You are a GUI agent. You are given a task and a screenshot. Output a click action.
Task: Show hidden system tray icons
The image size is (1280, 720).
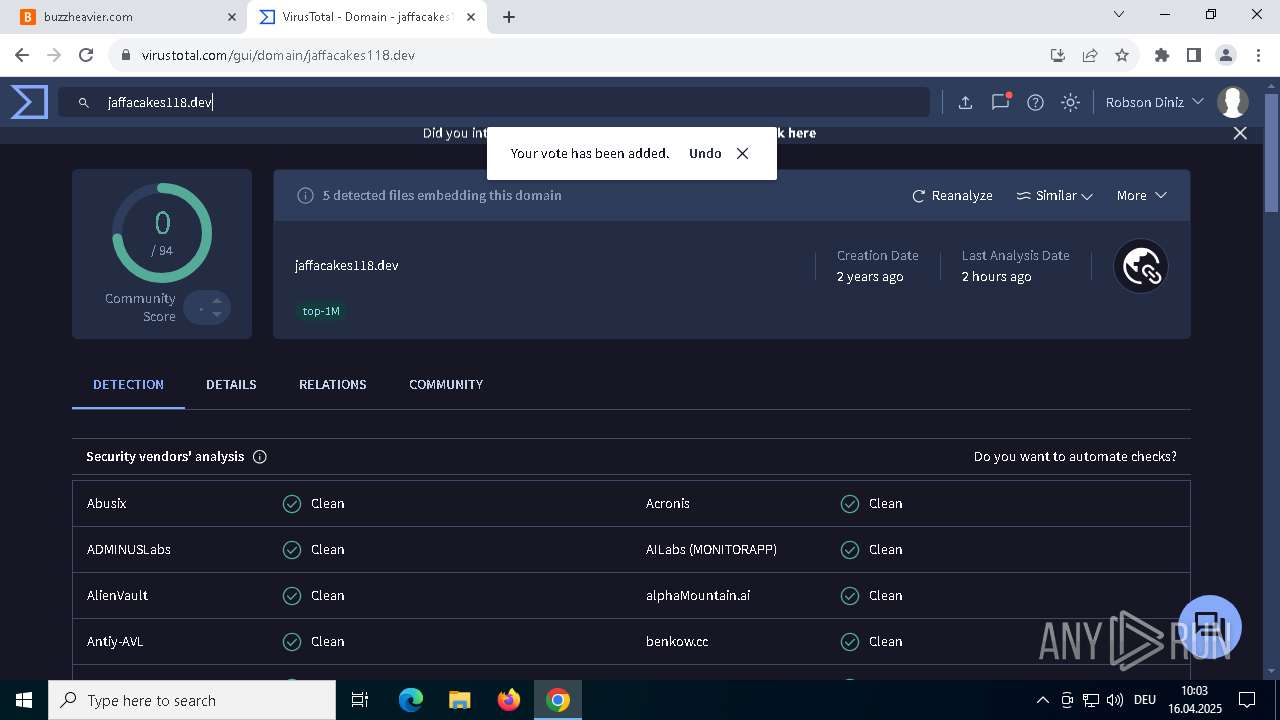tap(1042, 700)
